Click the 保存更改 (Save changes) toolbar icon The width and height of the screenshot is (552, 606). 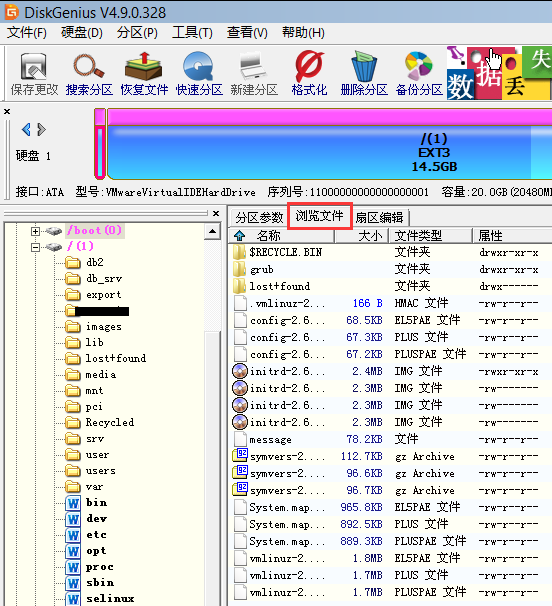click(34, 74)
